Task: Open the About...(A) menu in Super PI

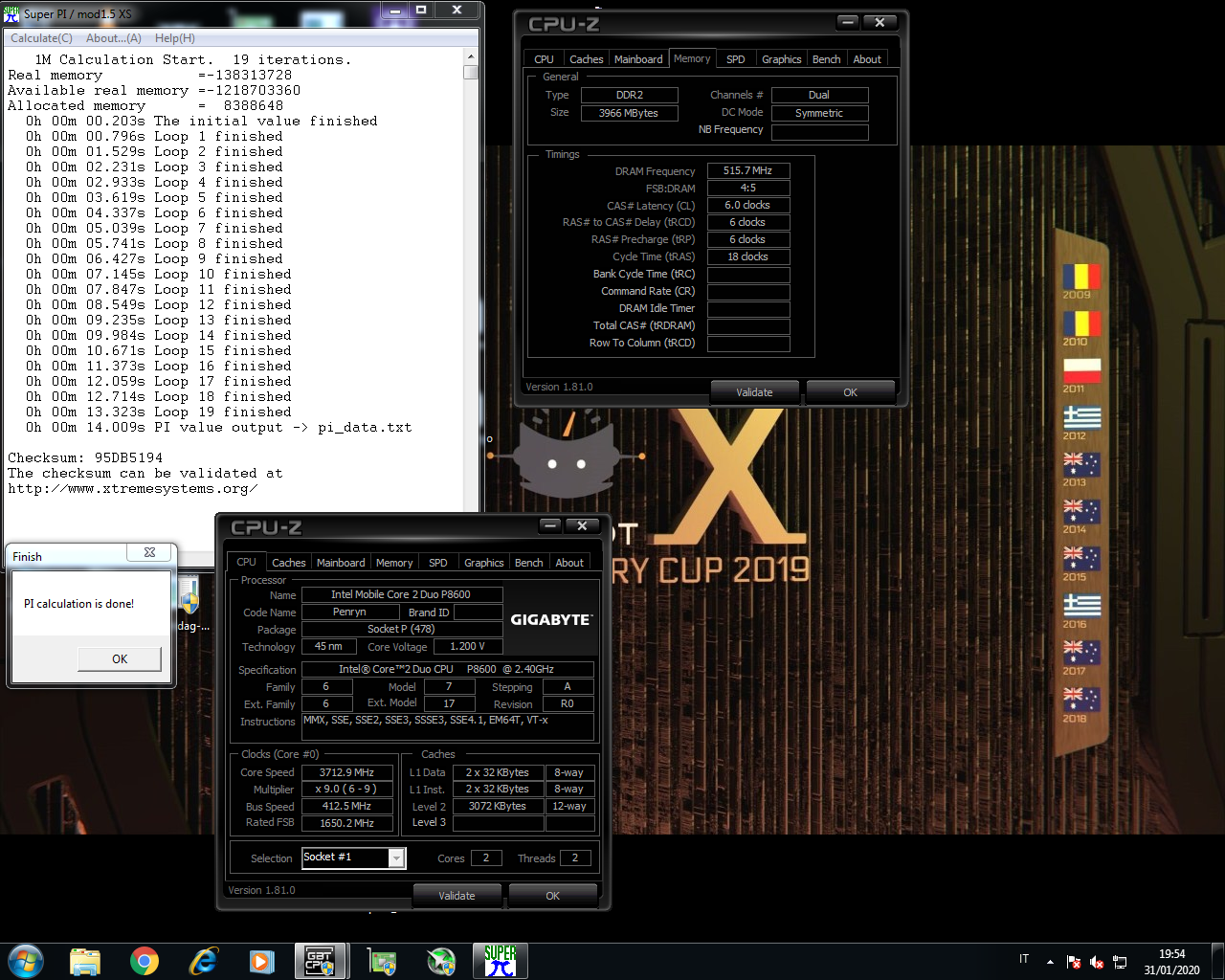Action: pos(114,38)
